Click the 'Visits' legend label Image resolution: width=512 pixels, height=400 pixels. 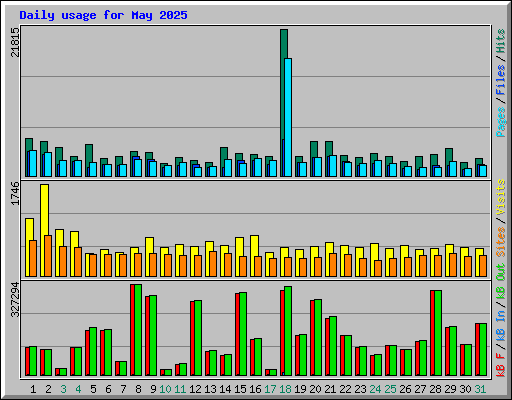click(x=501, y=197)
